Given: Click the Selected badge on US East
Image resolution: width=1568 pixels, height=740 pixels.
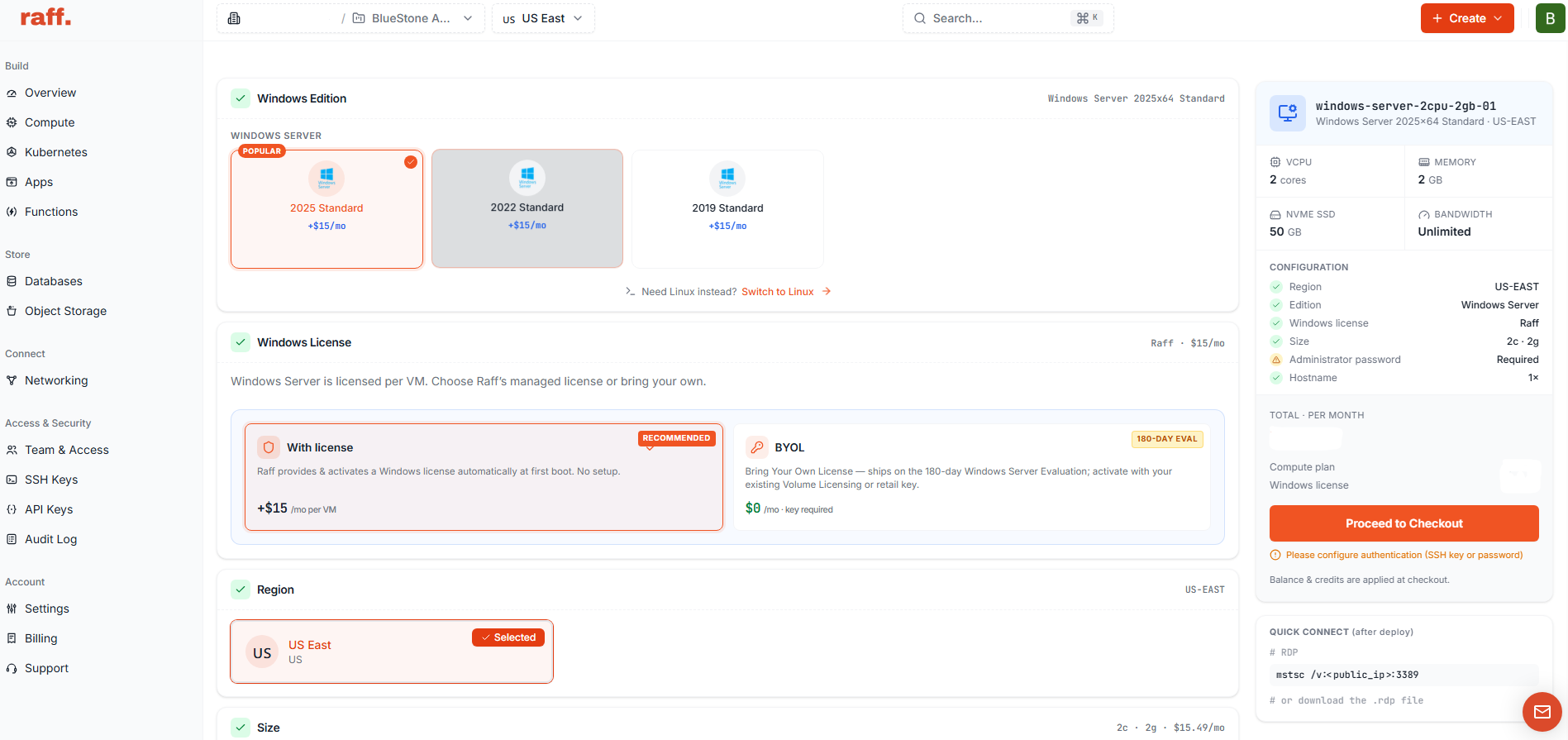Looking at the screenshot, I should (508, 637).
